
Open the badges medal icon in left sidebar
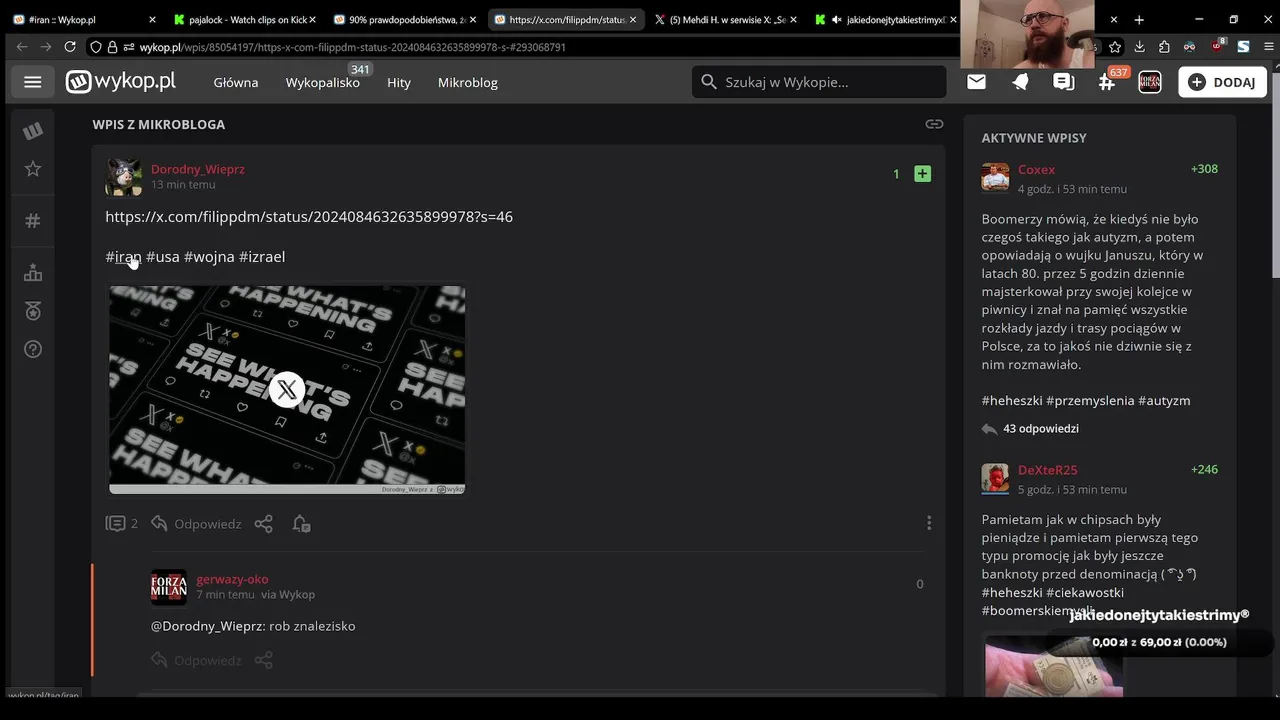coord(33,311)
